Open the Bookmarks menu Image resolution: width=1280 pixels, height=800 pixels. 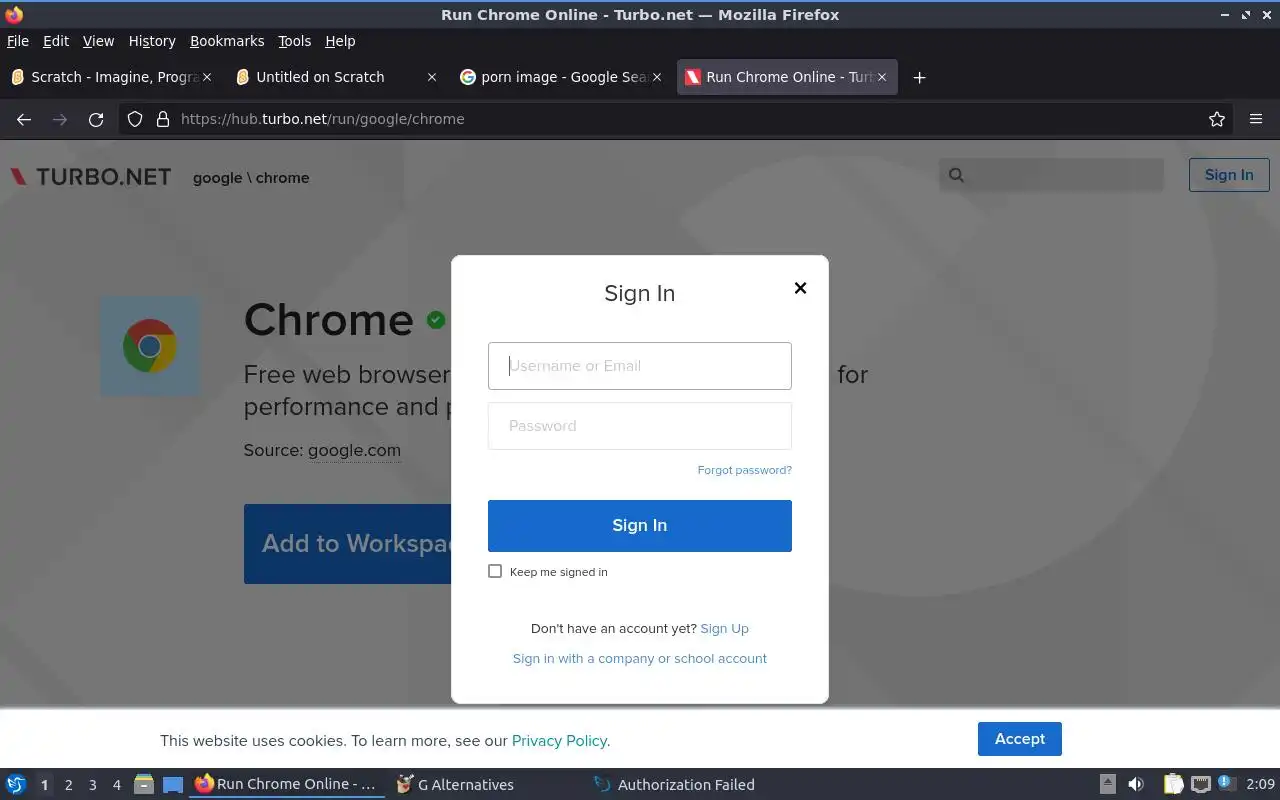click(x=227, y=41)
